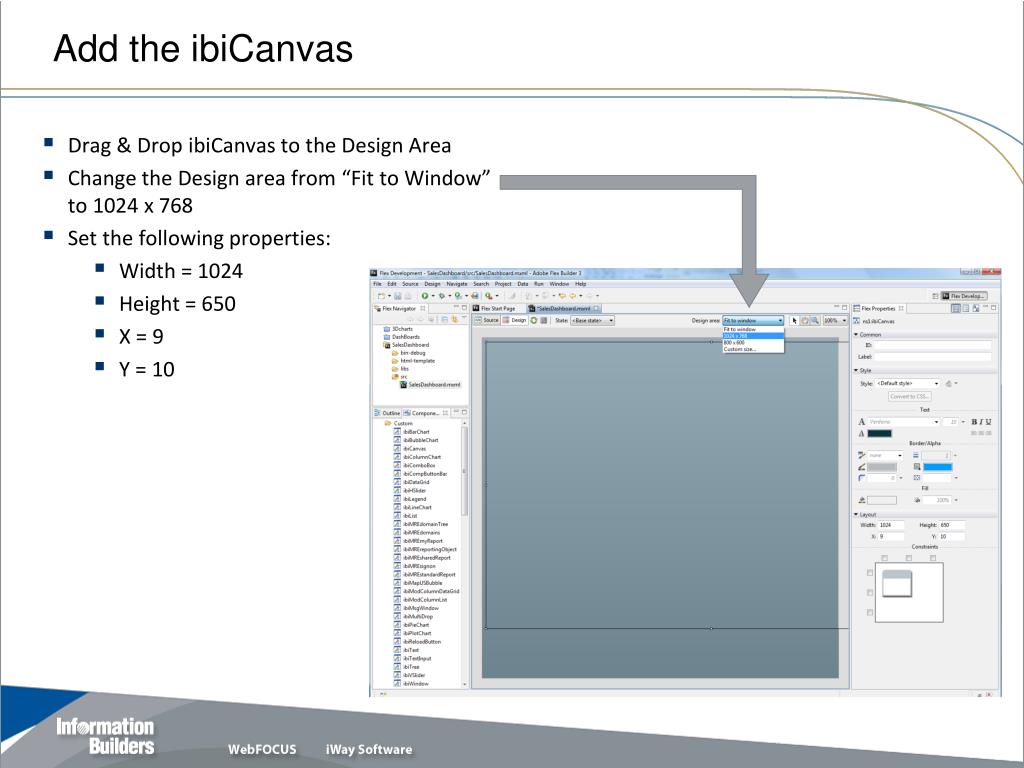Image resolution: width=1024 pixels, height=768 pixels.
Task: Click the Bold text icon
Action: [974, 422]
